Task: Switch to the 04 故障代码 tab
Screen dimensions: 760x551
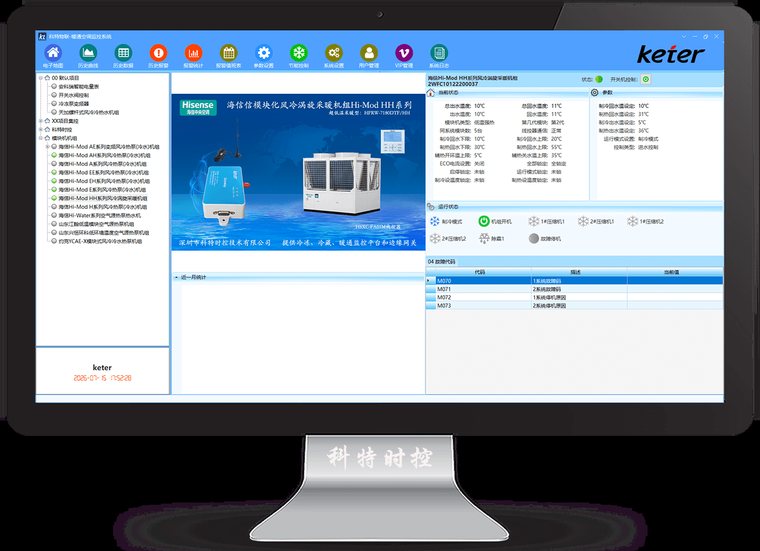Action: 442,262
